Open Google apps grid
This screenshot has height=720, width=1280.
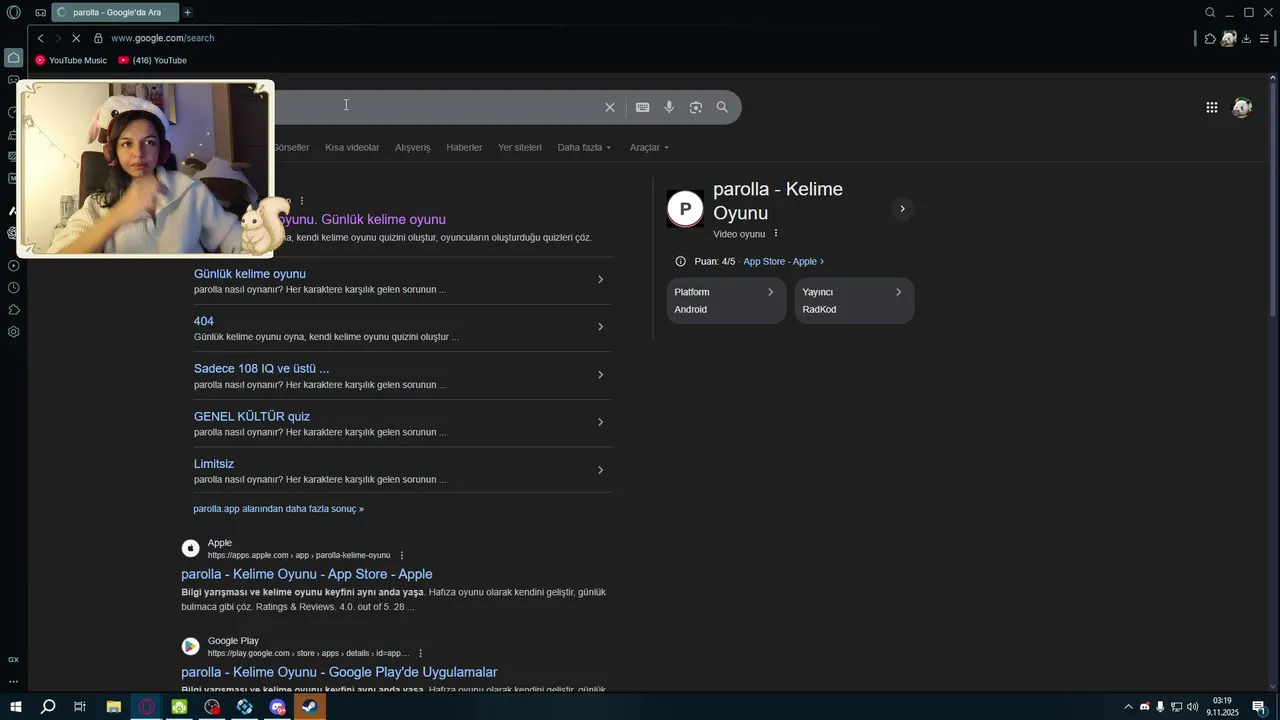tap(1211, 107)
